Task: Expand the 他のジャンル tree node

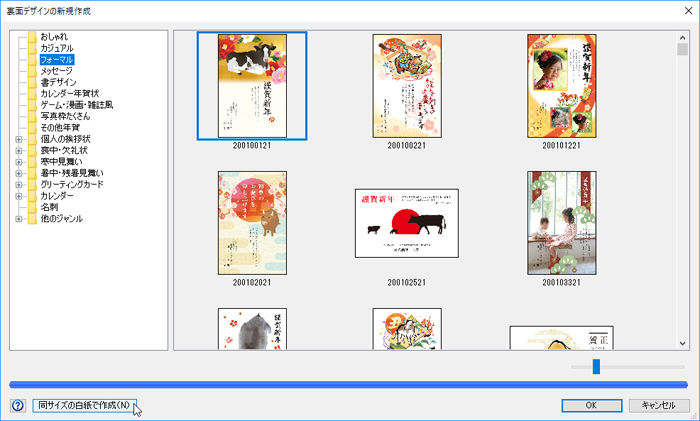Action: click(18, 218)
